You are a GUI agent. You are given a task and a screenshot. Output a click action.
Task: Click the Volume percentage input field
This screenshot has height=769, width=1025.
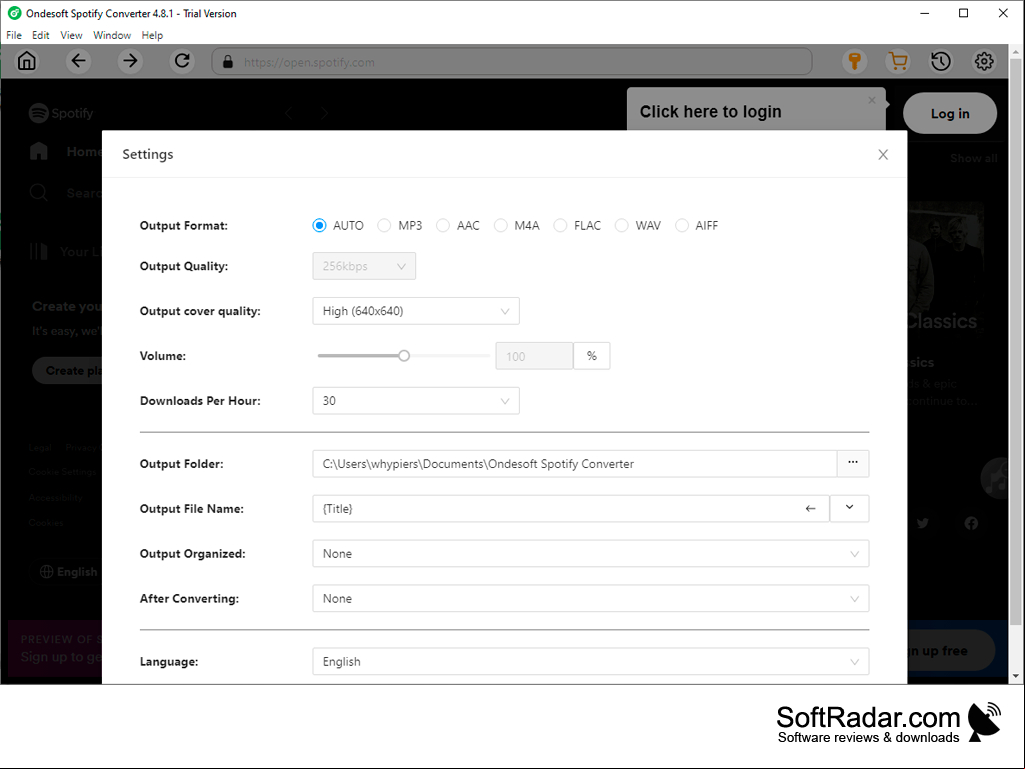pos(534,356)
